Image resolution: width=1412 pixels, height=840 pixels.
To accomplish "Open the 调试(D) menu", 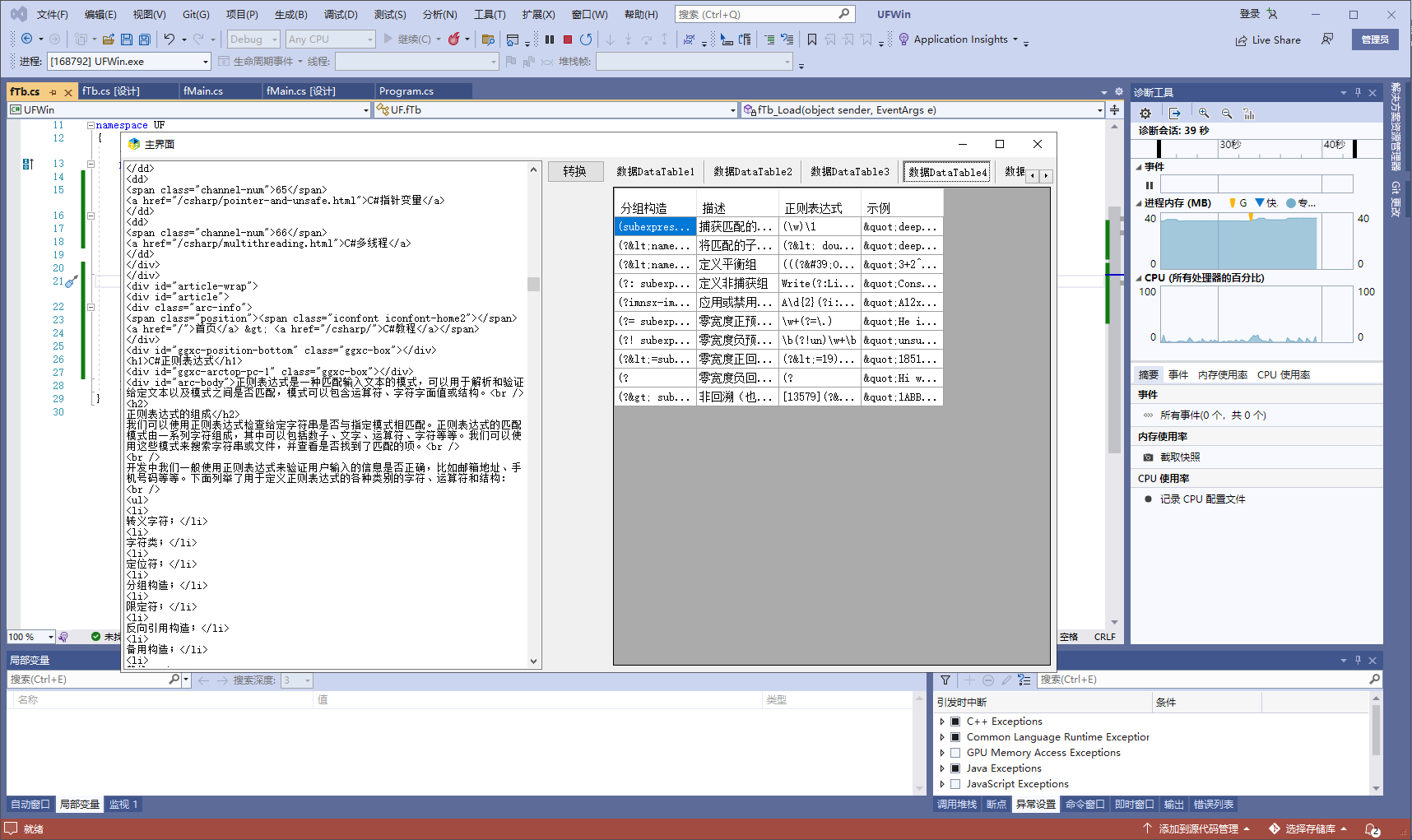I will 341,14.
